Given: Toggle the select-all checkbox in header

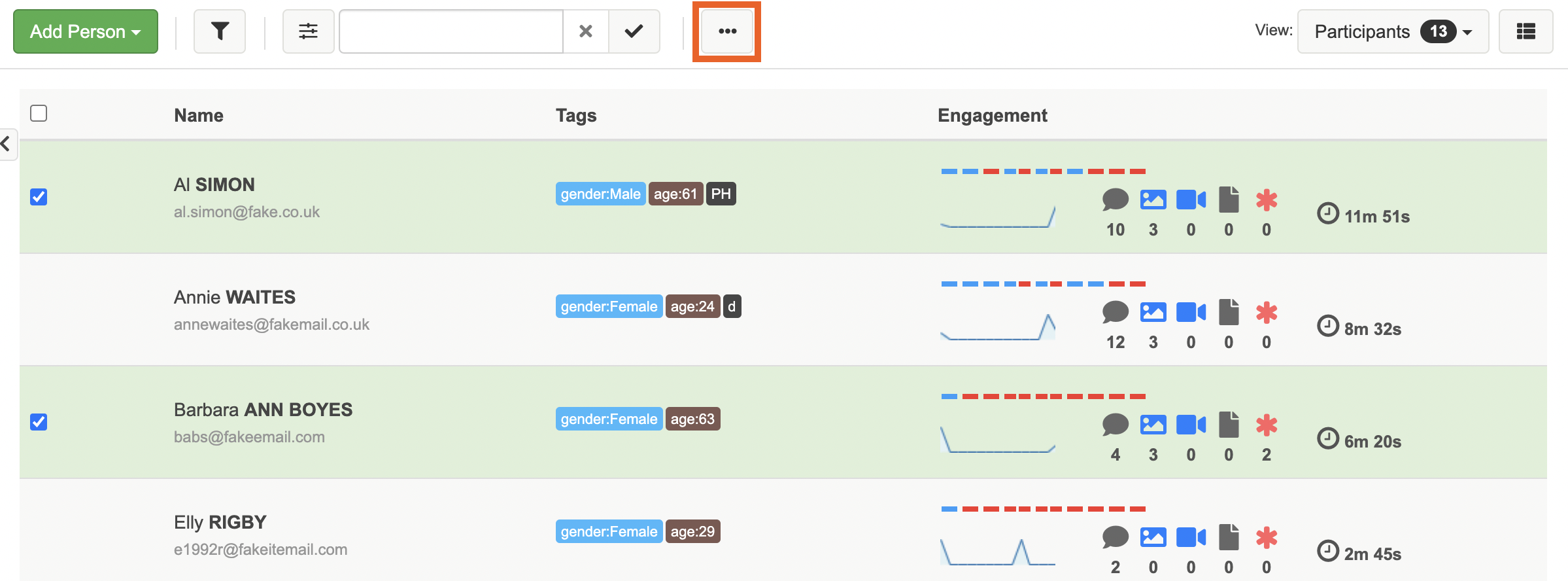Looking at the screenshot, I should 39,114.
